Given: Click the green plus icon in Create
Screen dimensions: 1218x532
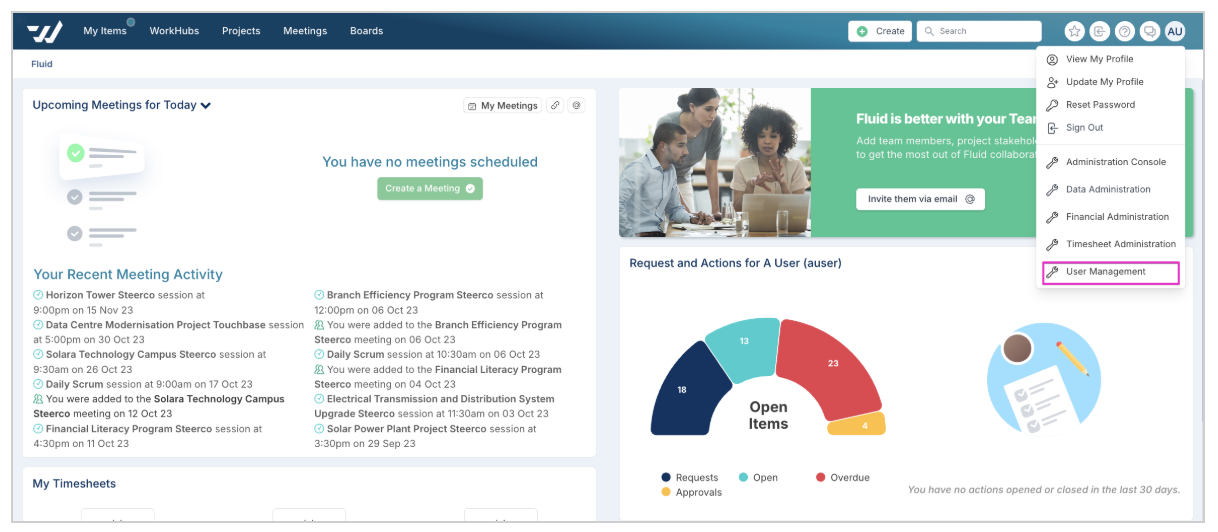Looking at the screenshot, I should pos(862,31).
